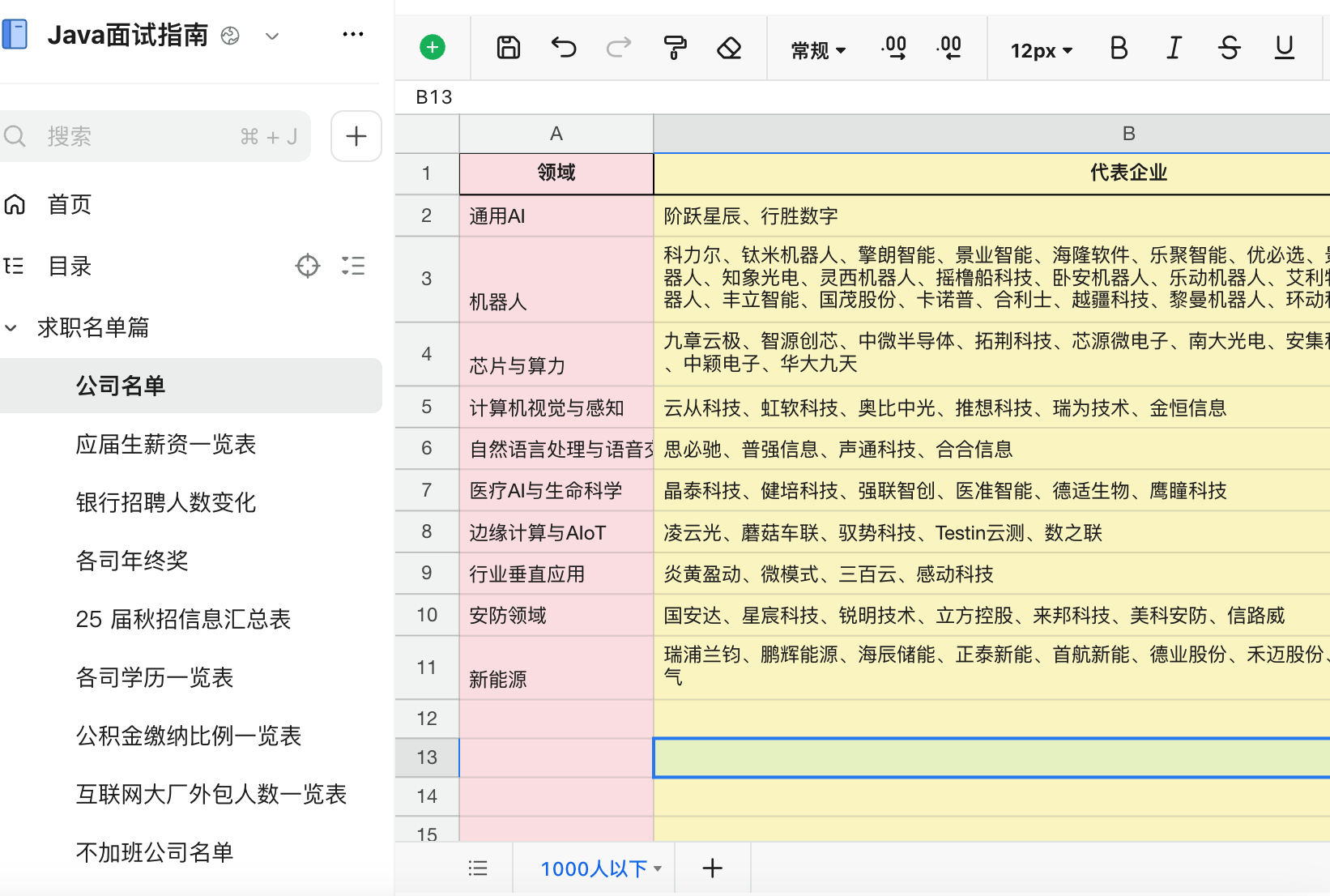Screen dimensions: 1330x896
Task: Collapse the 求职名单篇 section
Action: tap(11, 328)
